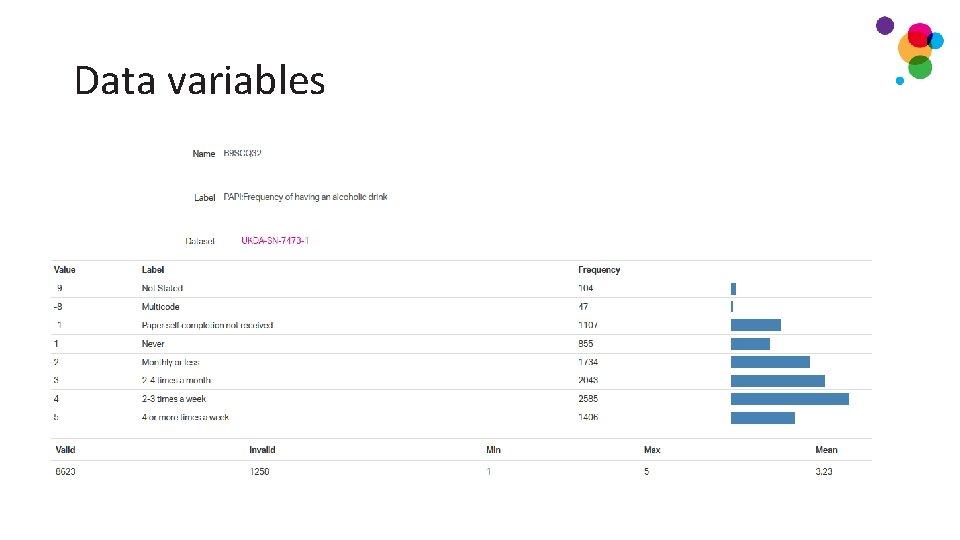Click the 'Min' summary header
This screenshot has width=960, height=540.
tap(493, 449)
